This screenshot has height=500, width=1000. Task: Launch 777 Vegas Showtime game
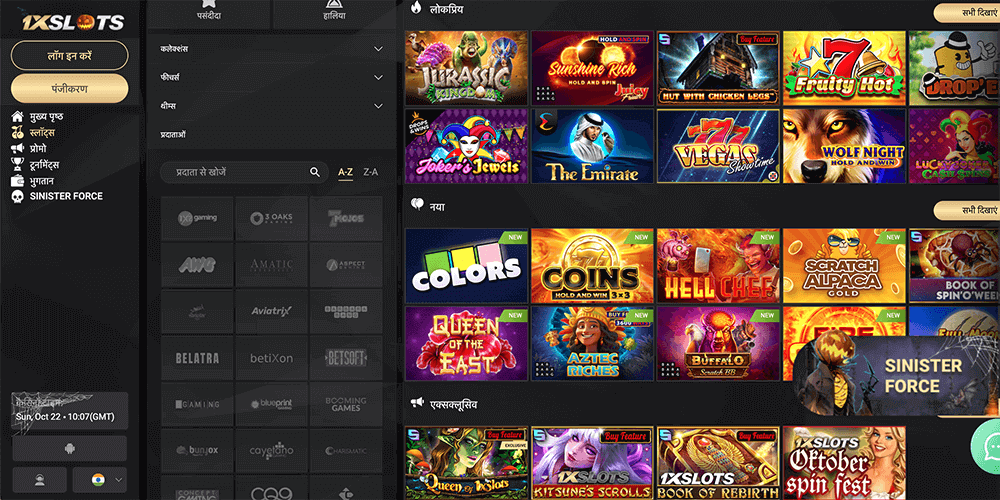coord(718,146)
